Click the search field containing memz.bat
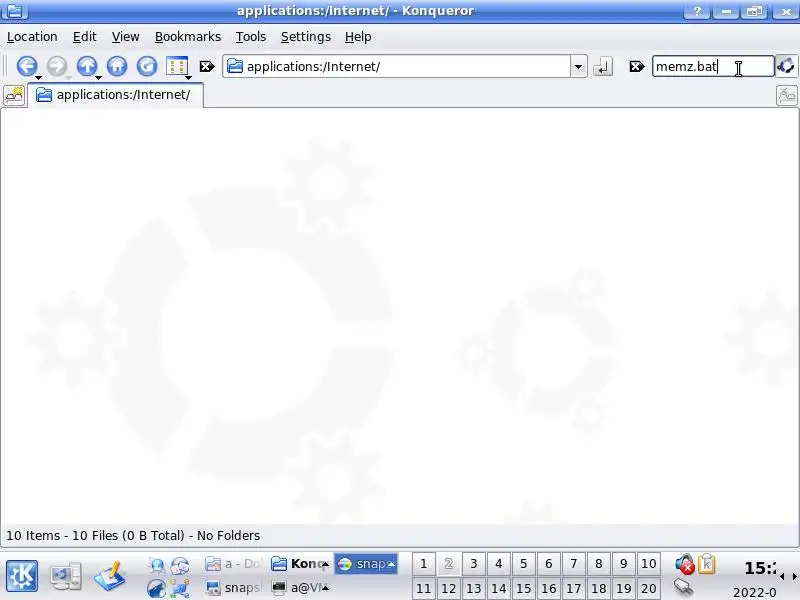Viewport: 800px width, 600px height. point(713,66)
